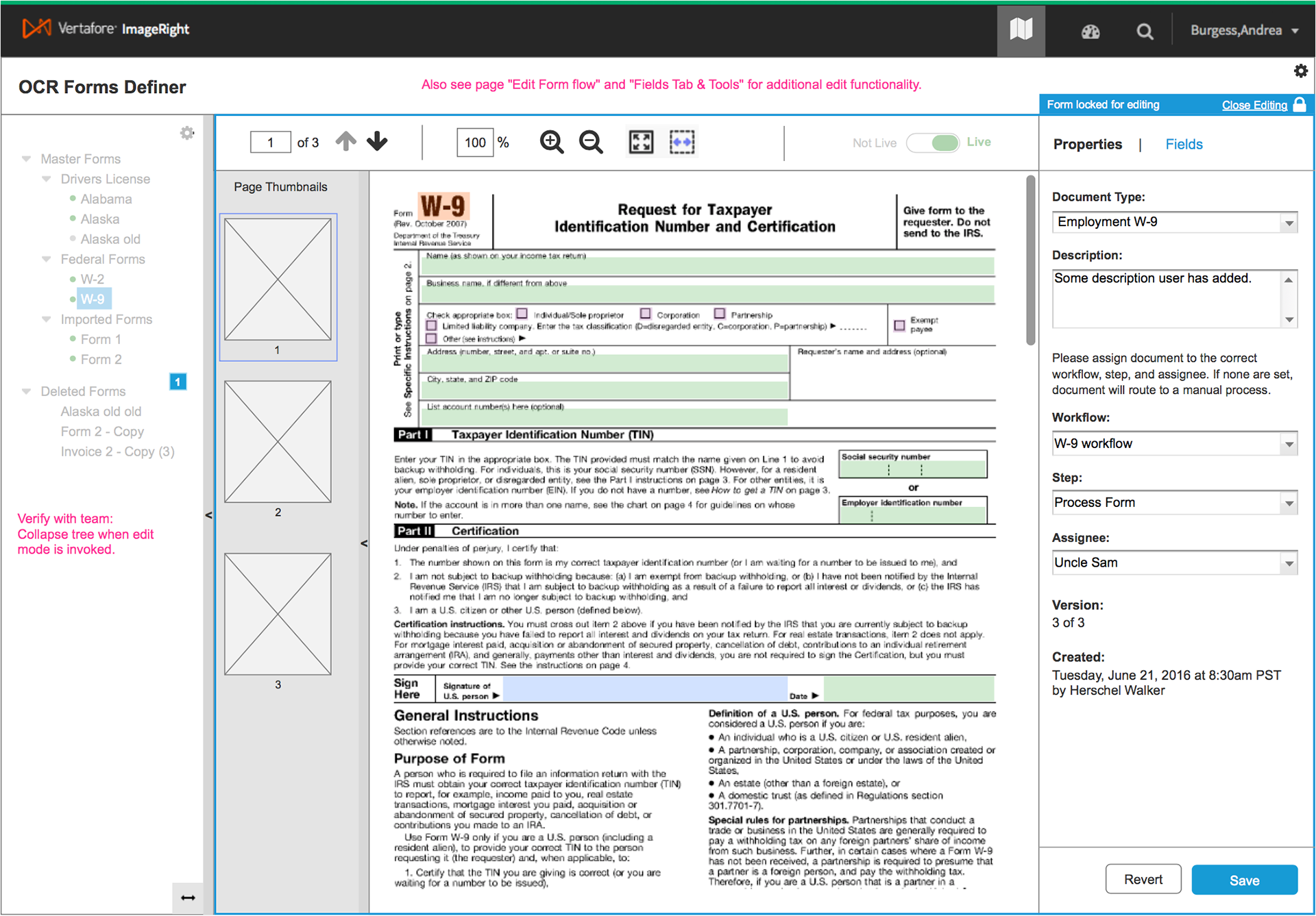Go to next page with down arrow
Image resolution: width=1316 pixels, height=916 pixels.
tap(377, 141)
